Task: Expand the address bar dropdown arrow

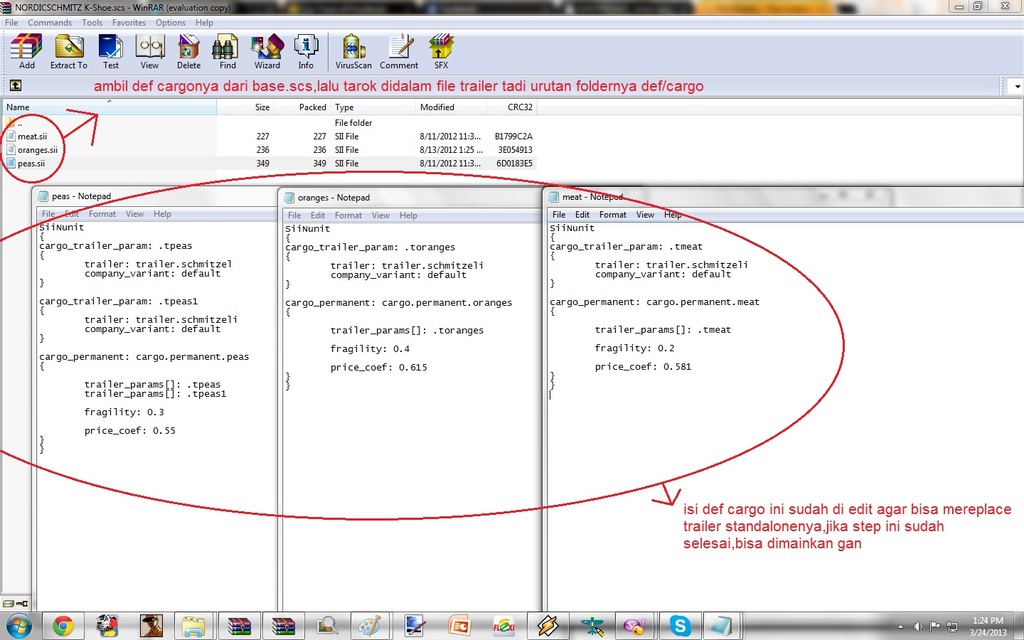Action: pyautogui.click(x=1017, y=87)
